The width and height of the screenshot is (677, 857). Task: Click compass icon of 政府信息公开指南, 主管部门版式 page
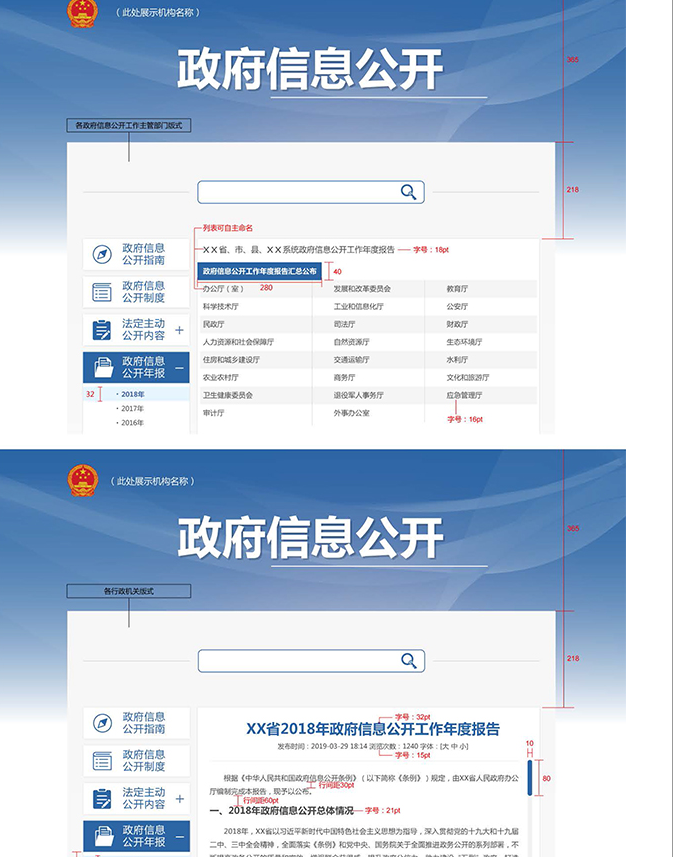[x=102, y=254]
